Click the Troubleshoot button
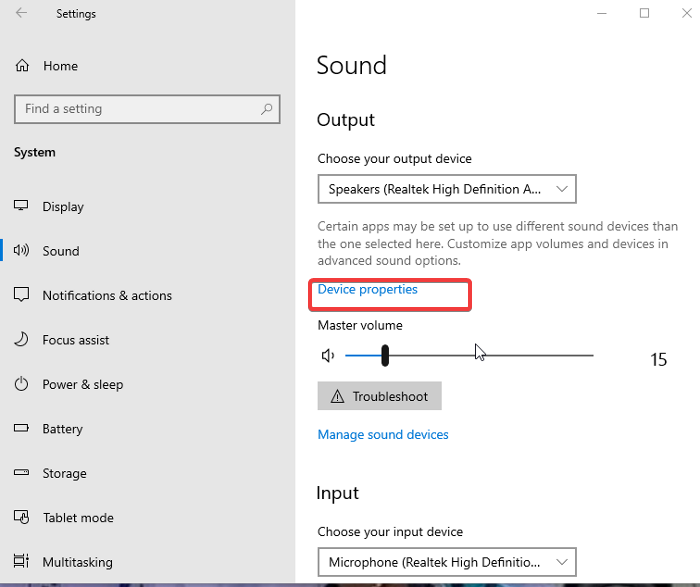This screenshot has height=587, width=700. click(x=379, y=396)
